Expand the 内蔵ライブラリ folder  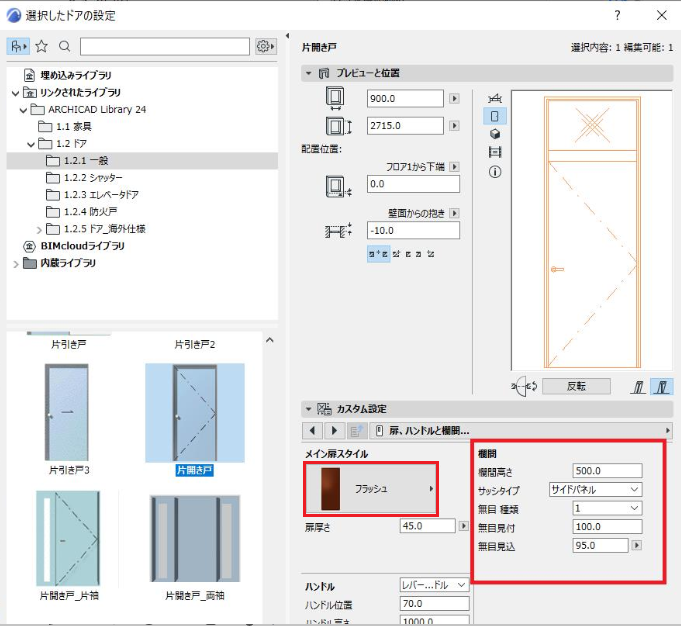click(16, 264)
